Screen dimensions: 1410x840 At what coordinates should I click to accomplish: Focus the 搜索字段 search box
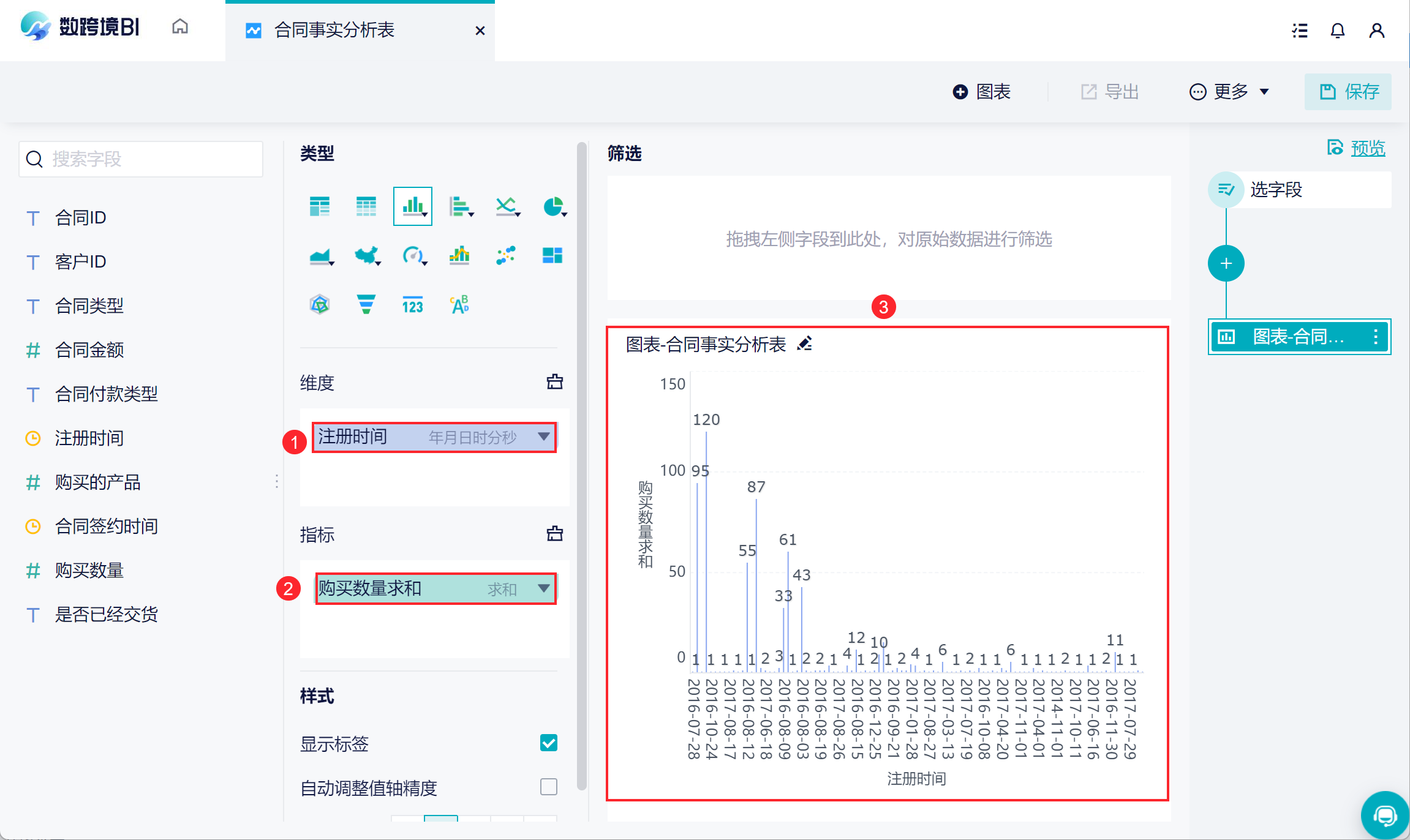pyautogui.click(x=141, y=159)
